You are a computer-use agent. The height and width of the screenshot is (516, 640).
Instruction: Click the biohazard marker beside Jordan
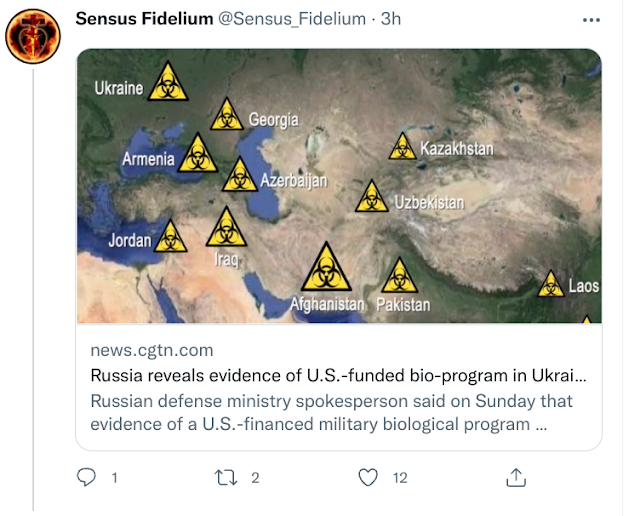(170, 236)
